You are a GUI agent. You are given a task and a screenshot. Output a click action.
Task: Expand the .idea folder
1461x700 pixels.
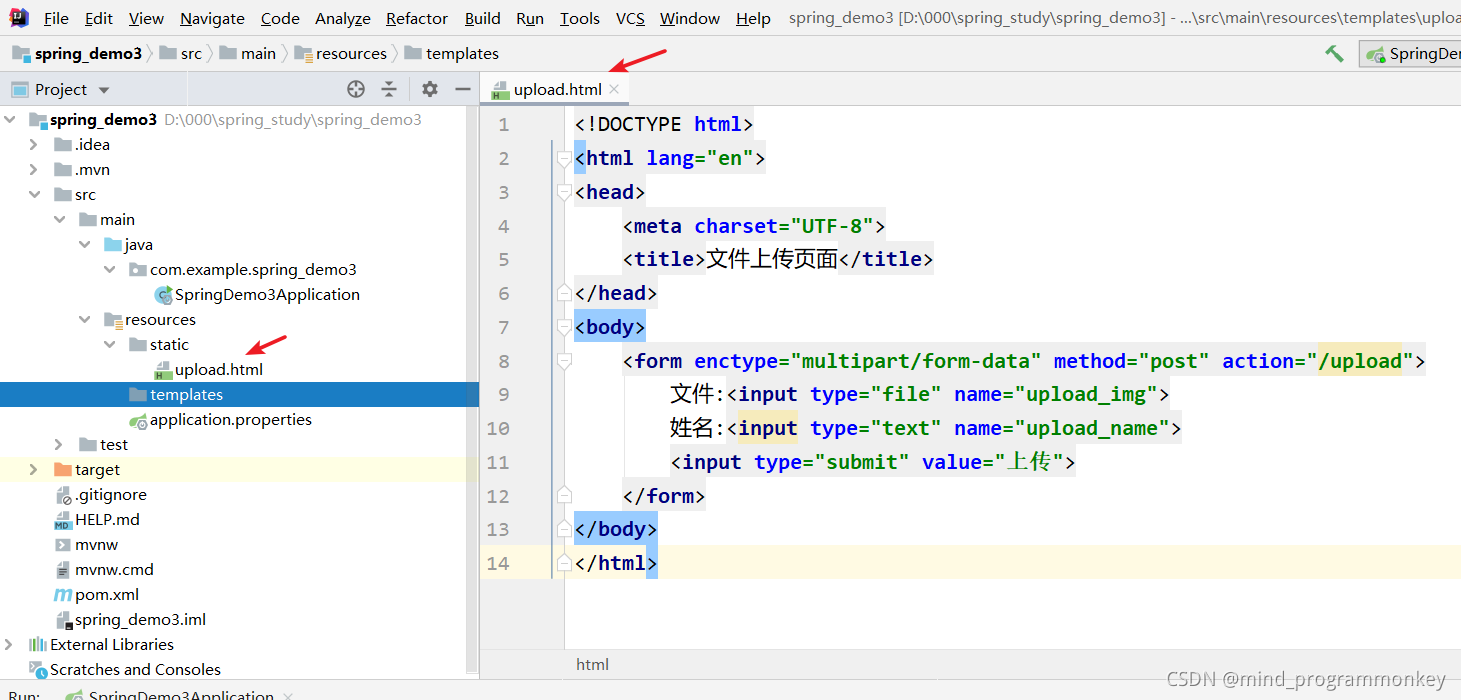coord(35,144)
